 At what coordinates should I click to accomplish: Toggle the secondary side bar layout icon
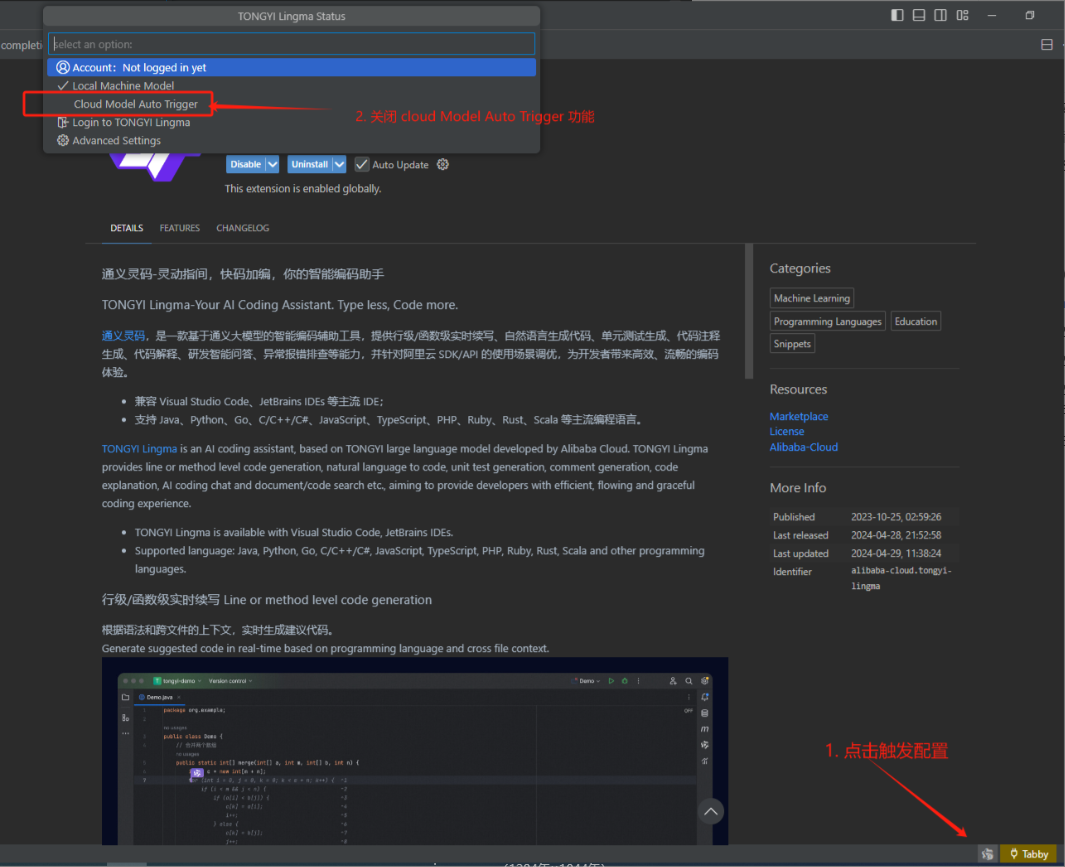pyautogui.click(x=940, y=15)
